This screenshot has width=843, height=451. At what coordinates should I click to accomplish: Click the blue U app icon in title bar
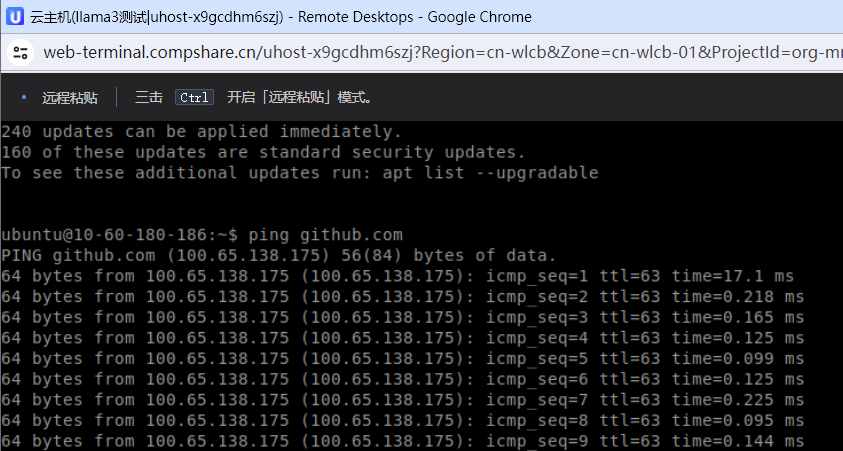pyautogui.click(x=15, y=17)
